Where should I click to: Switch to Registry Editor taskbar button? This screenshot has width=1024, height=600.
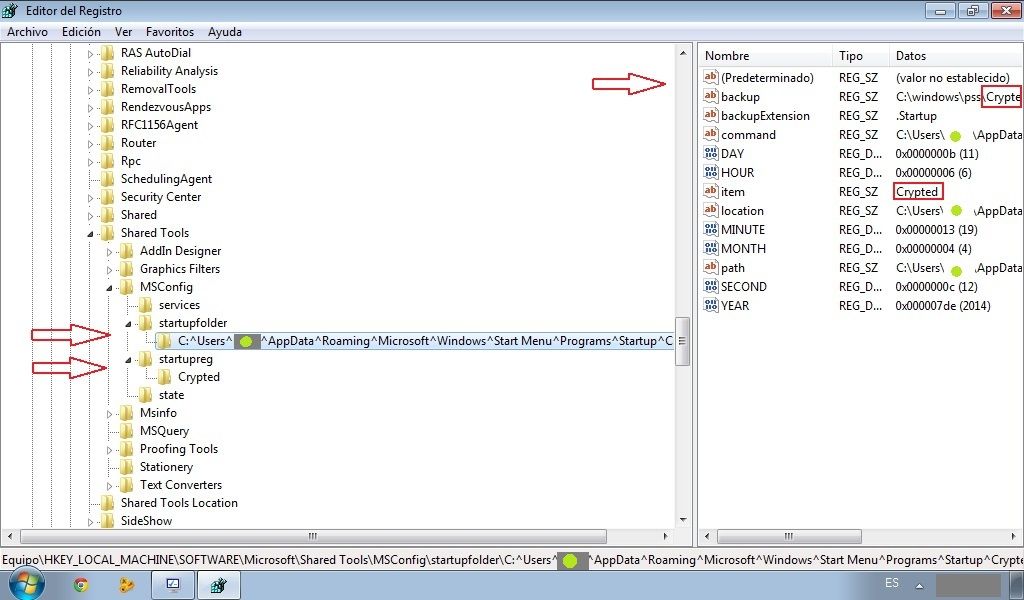click(x=219, y=585)
